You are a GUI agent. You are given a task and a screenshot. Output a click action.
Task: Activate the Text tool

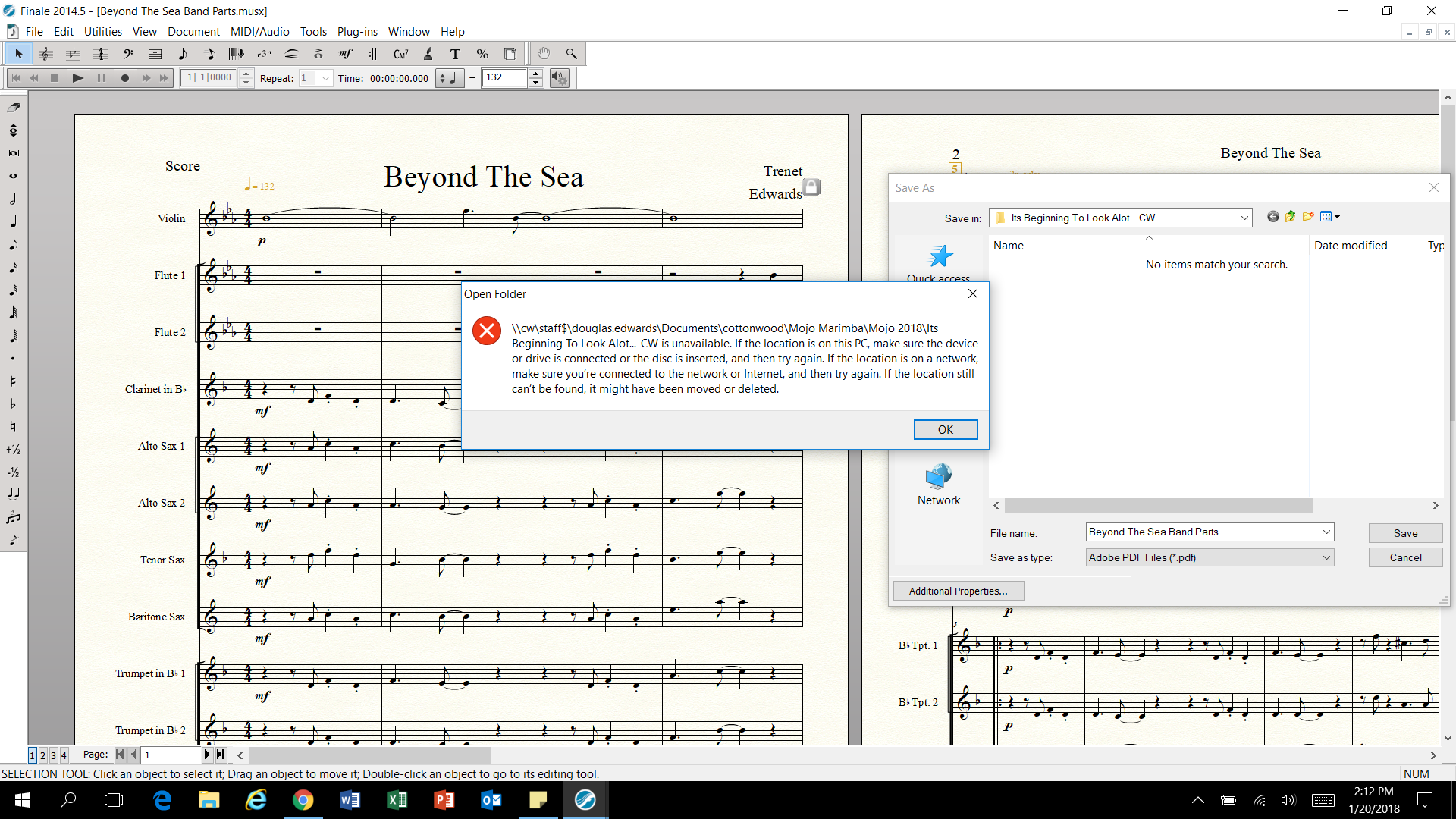click(x=455, y=54)
